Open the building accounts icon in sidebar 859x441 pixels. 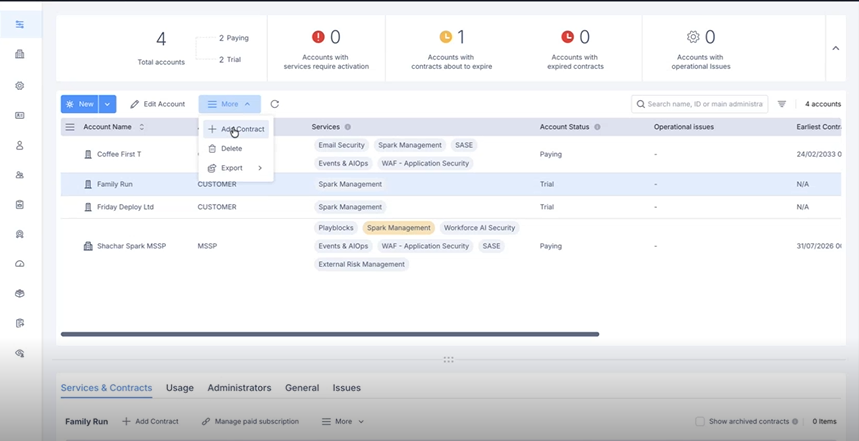pos(20,54)
